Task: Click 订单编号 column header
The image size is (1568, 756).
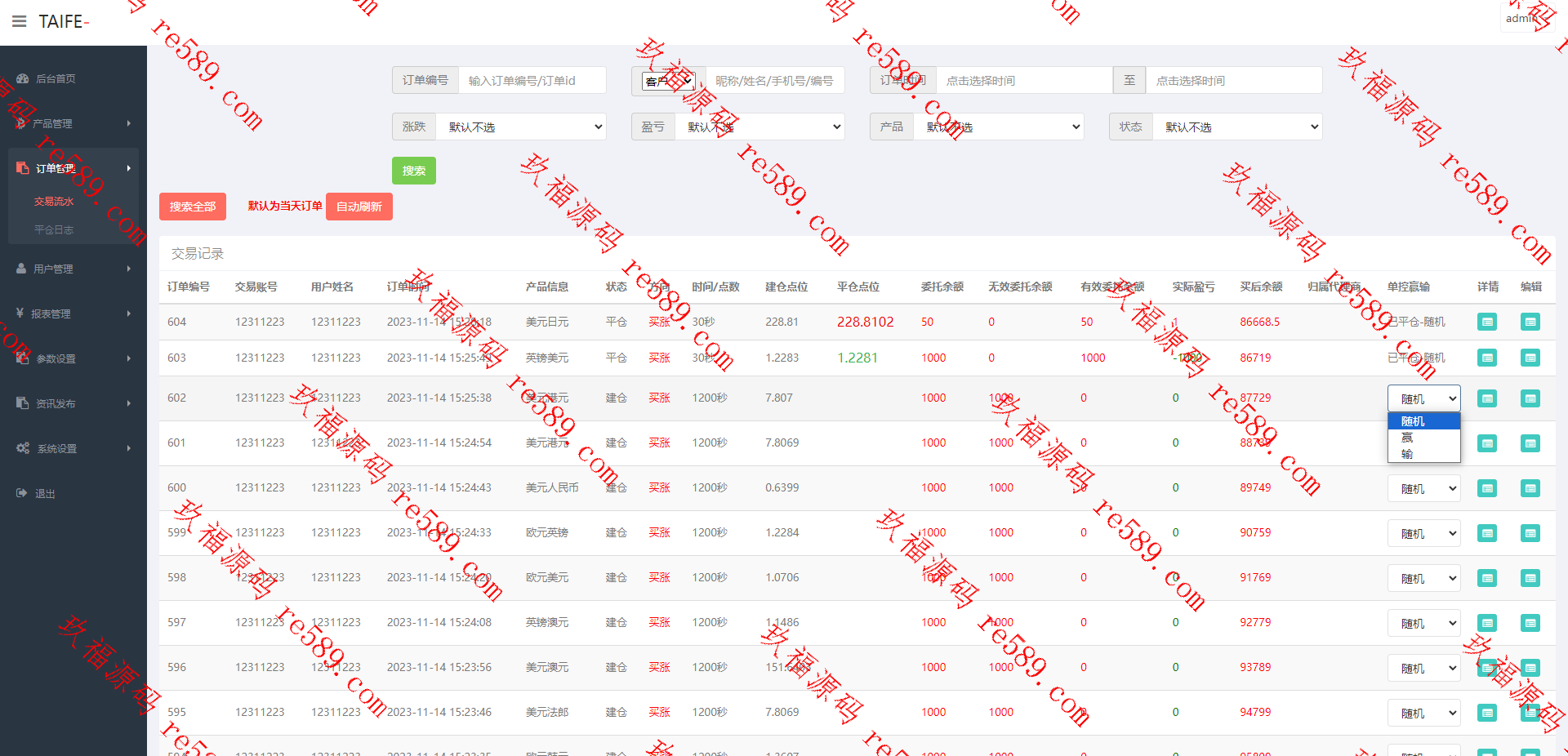Action: (189, 287)
